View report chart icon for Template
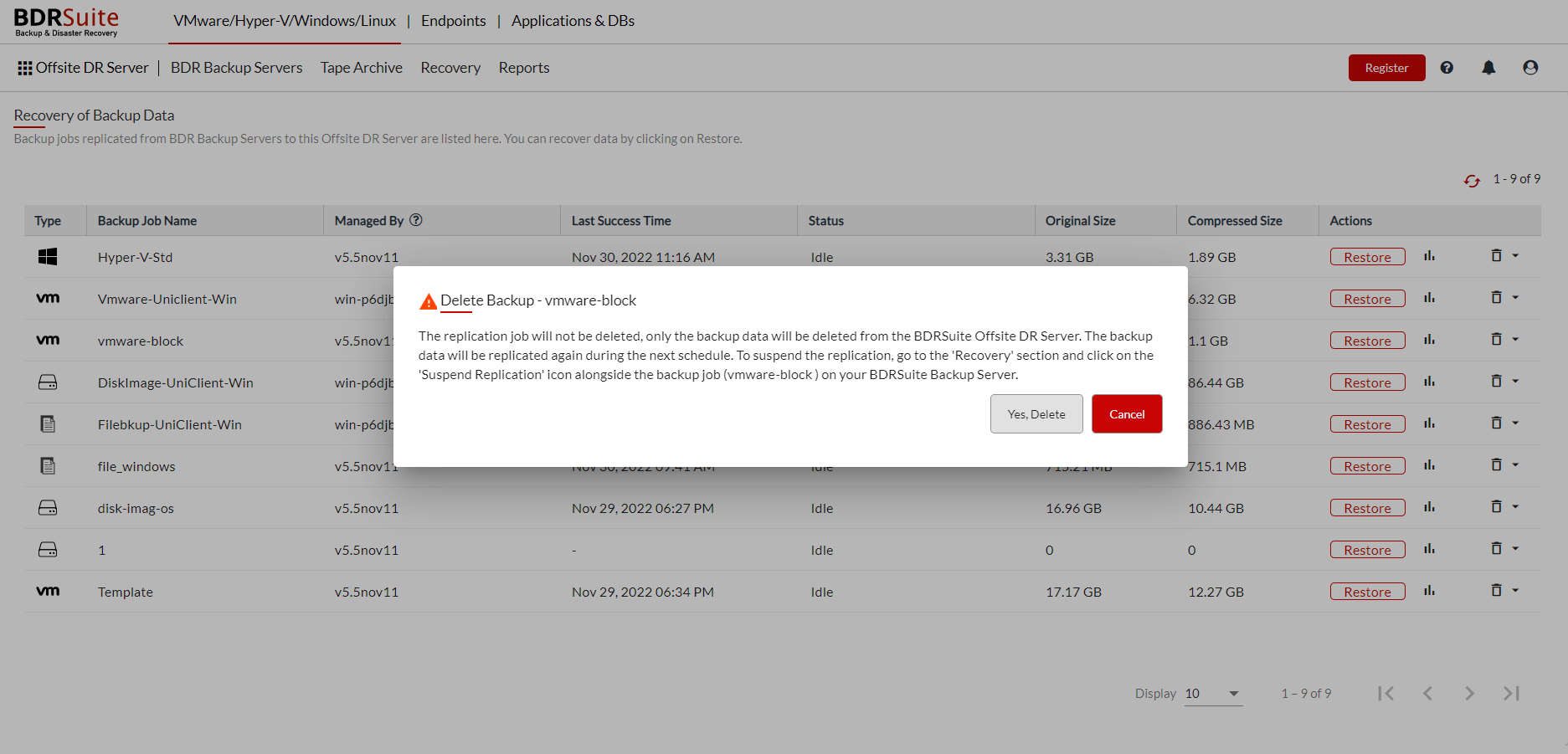Viewport: 1568px width, 754px height. (1429, 591)
